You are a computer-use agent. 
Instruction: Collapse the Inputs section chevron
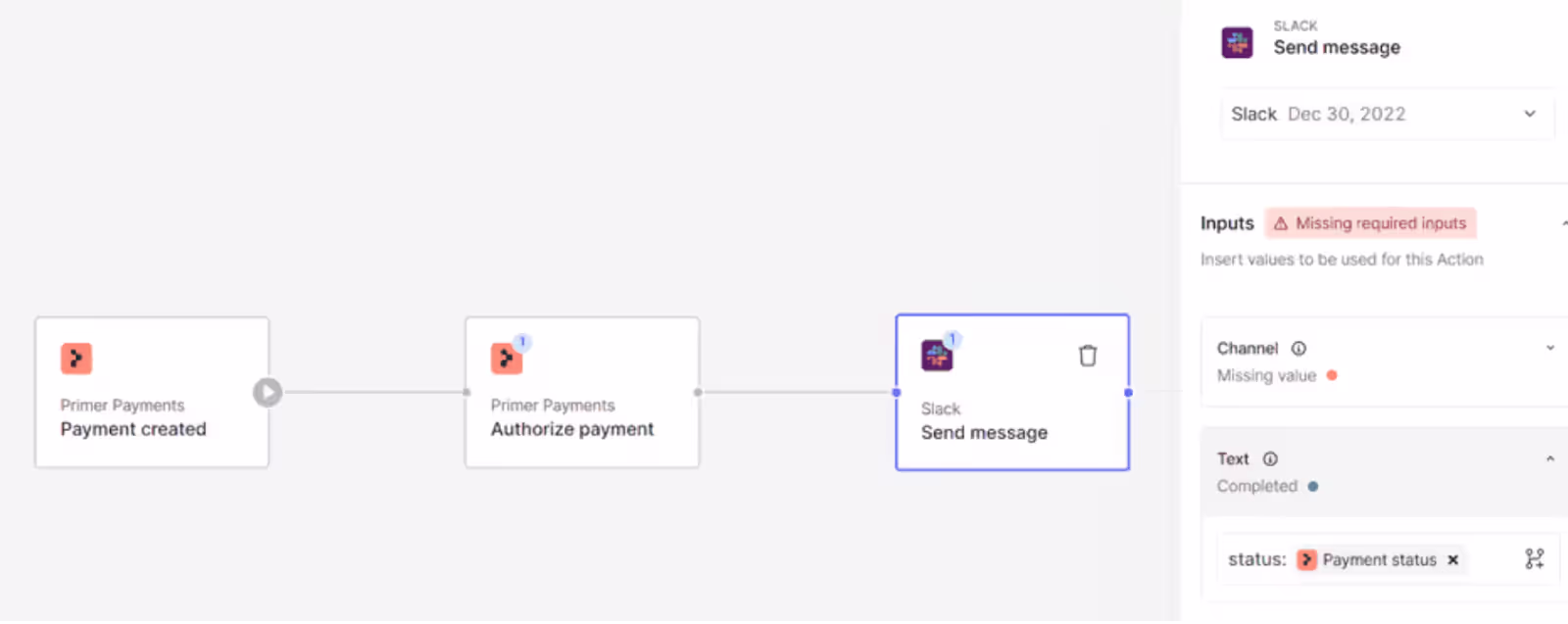click(1564, 223)
